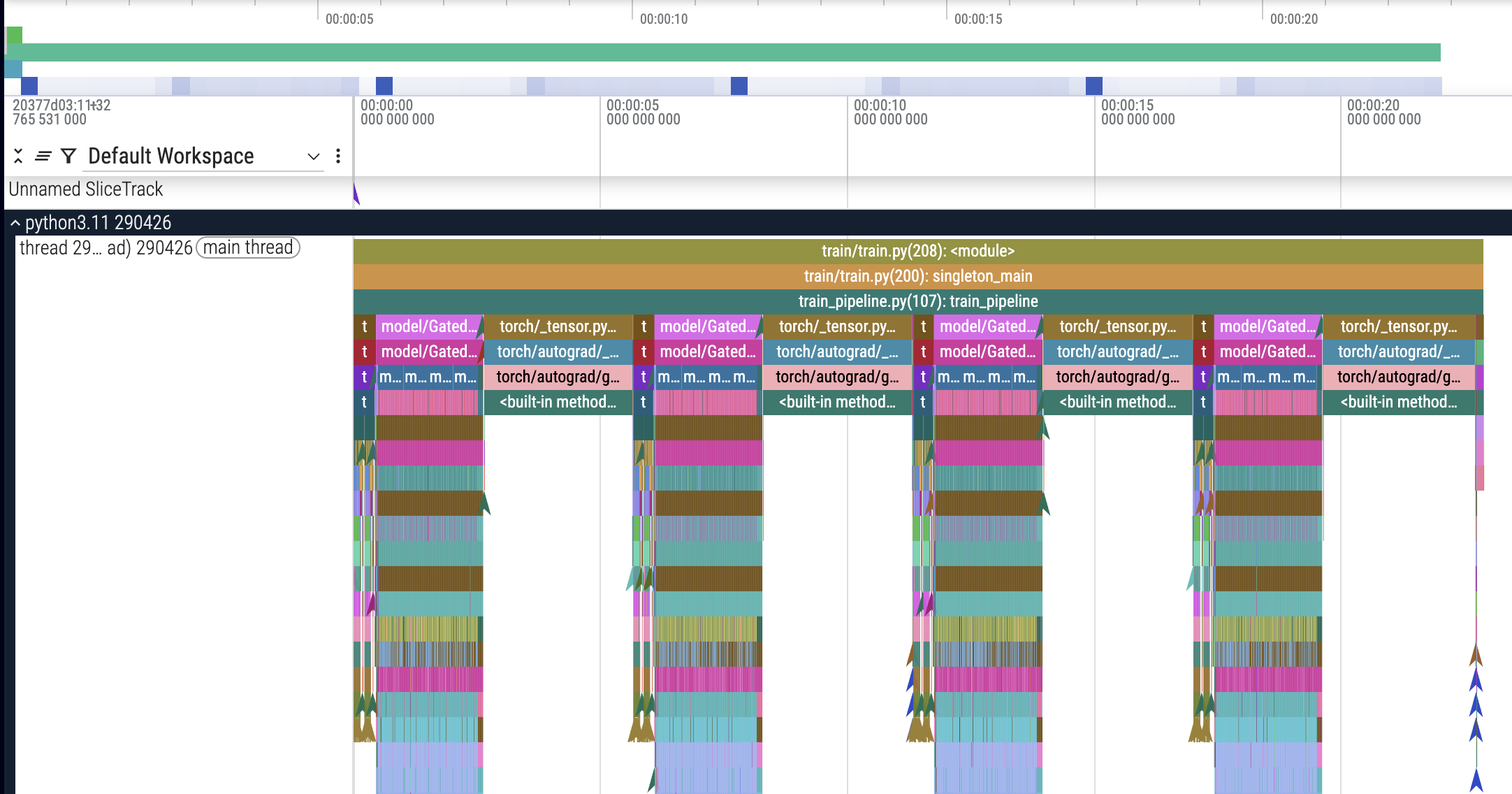Select the singleton_main slice

click(917, 276)
